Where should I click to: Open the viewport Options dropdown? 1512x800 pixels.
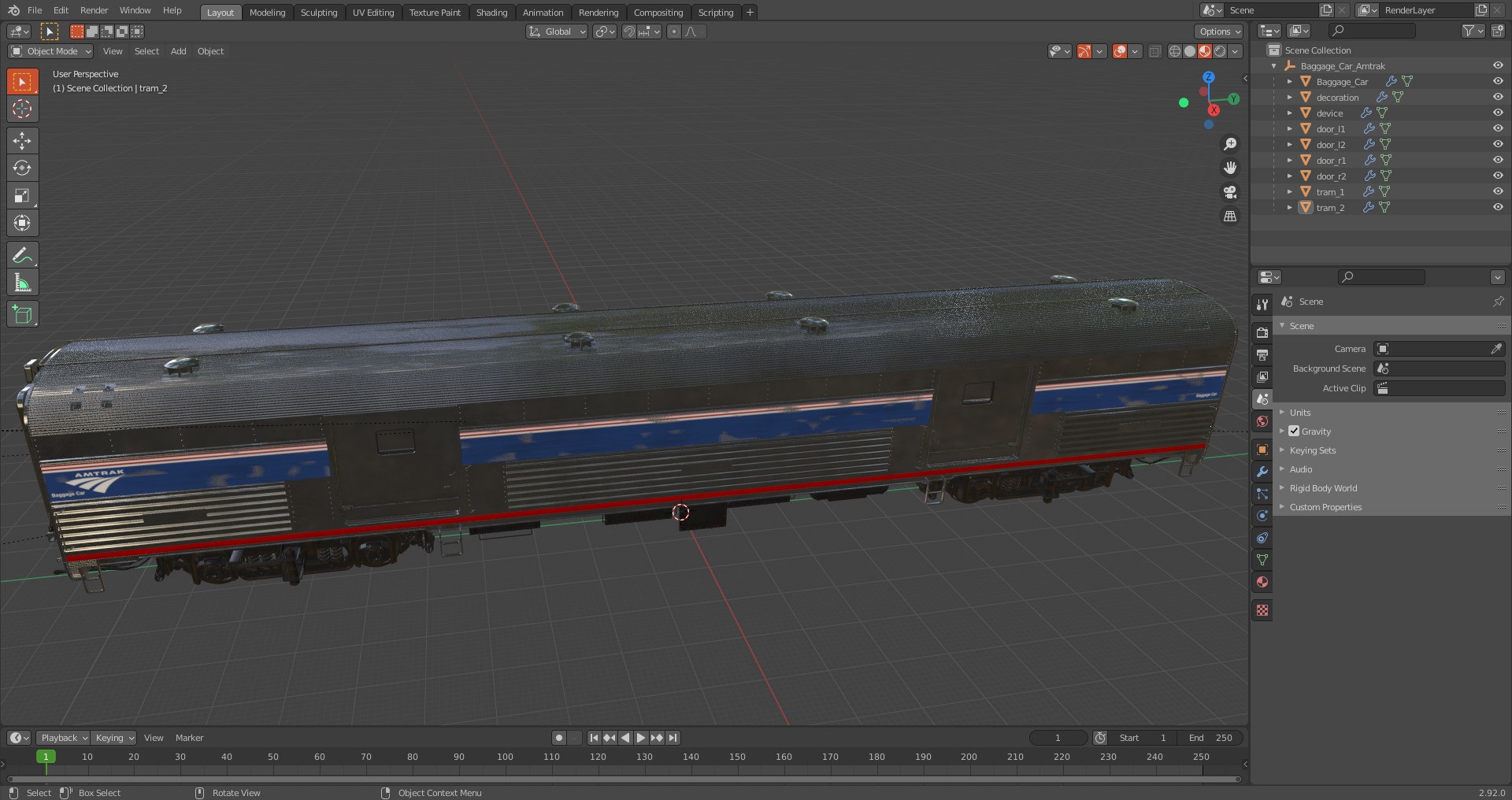point(1219,31)
